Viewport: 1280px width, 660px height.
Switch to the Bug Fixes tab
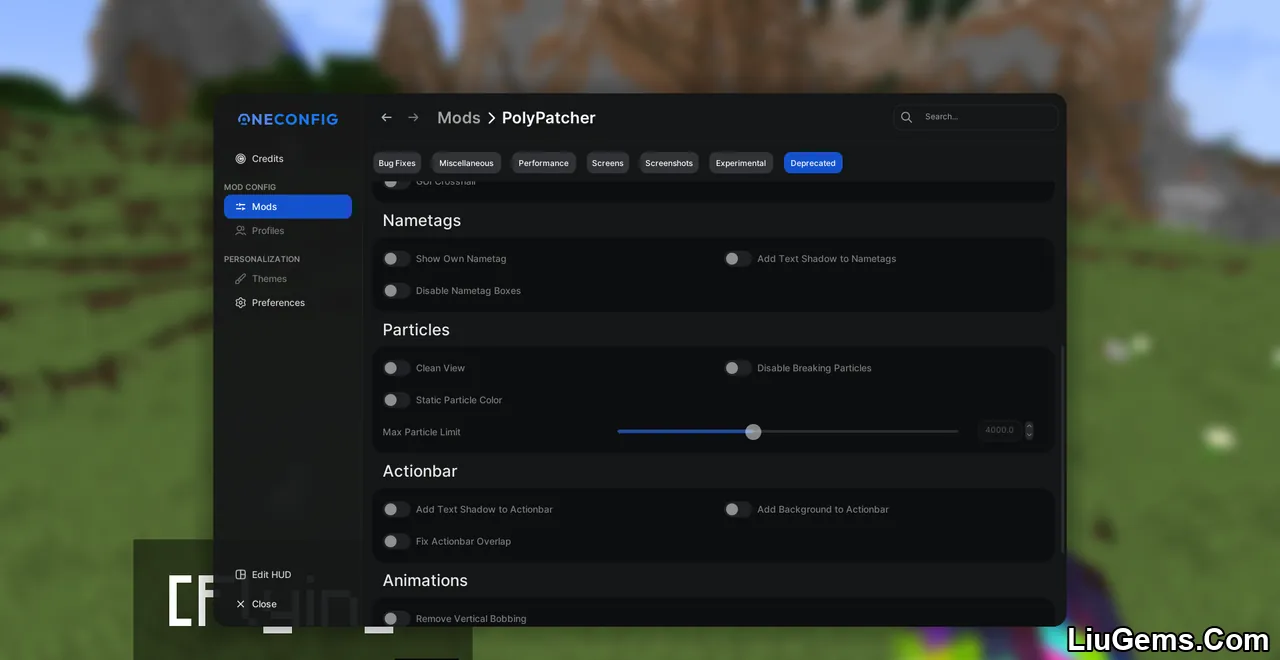[x=397, y=163]
